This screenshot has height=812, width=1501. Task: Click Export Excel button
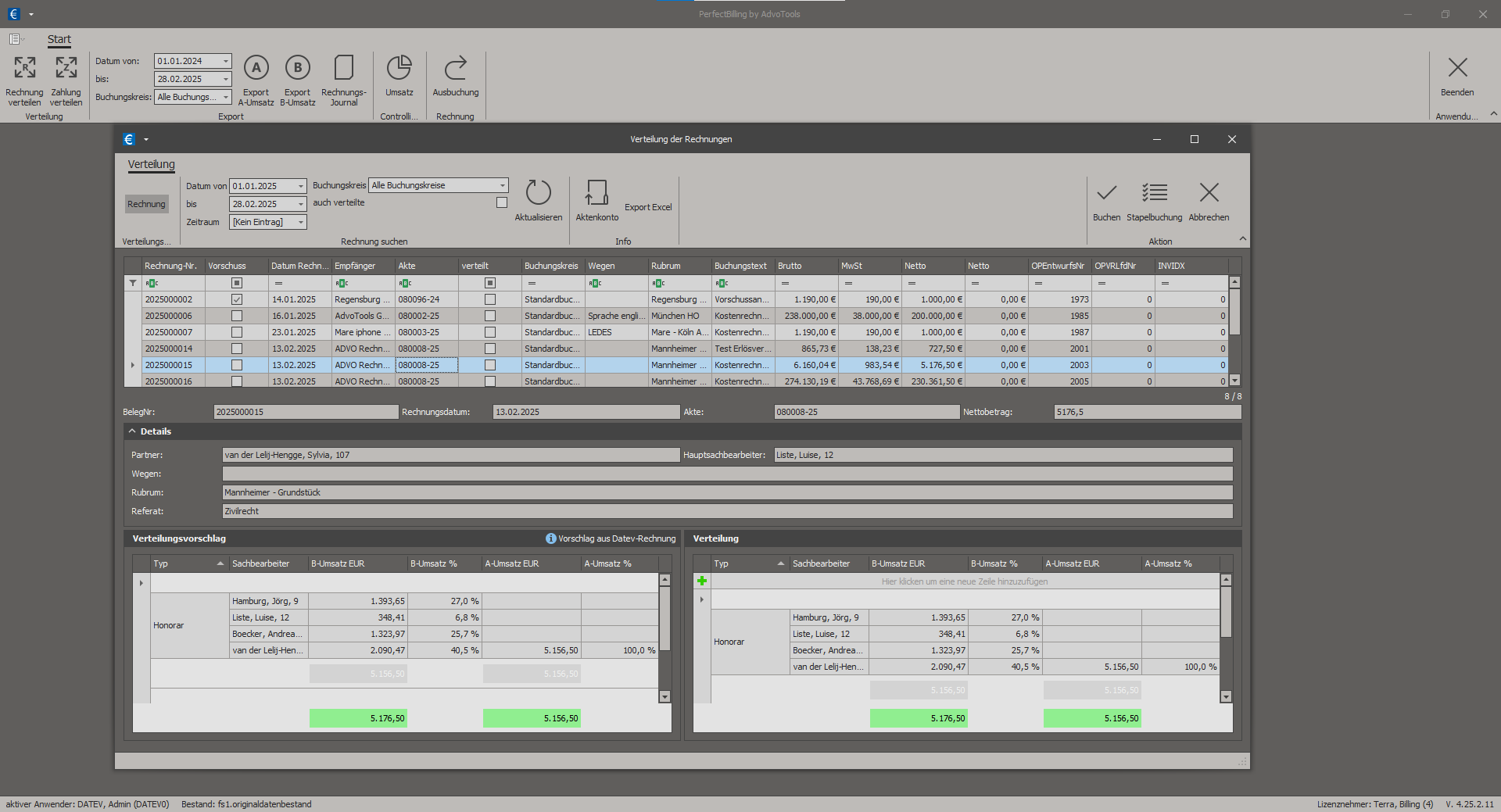tap(647, 207)
